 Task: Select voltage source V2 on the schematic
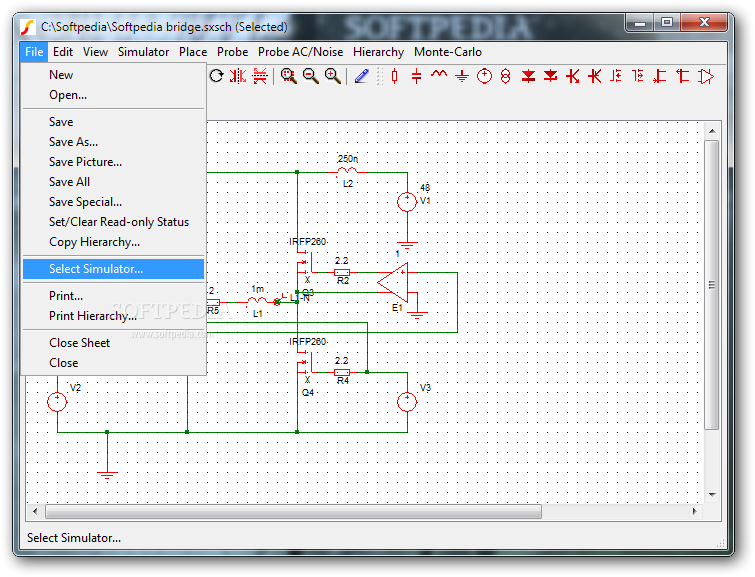point(57,402)
